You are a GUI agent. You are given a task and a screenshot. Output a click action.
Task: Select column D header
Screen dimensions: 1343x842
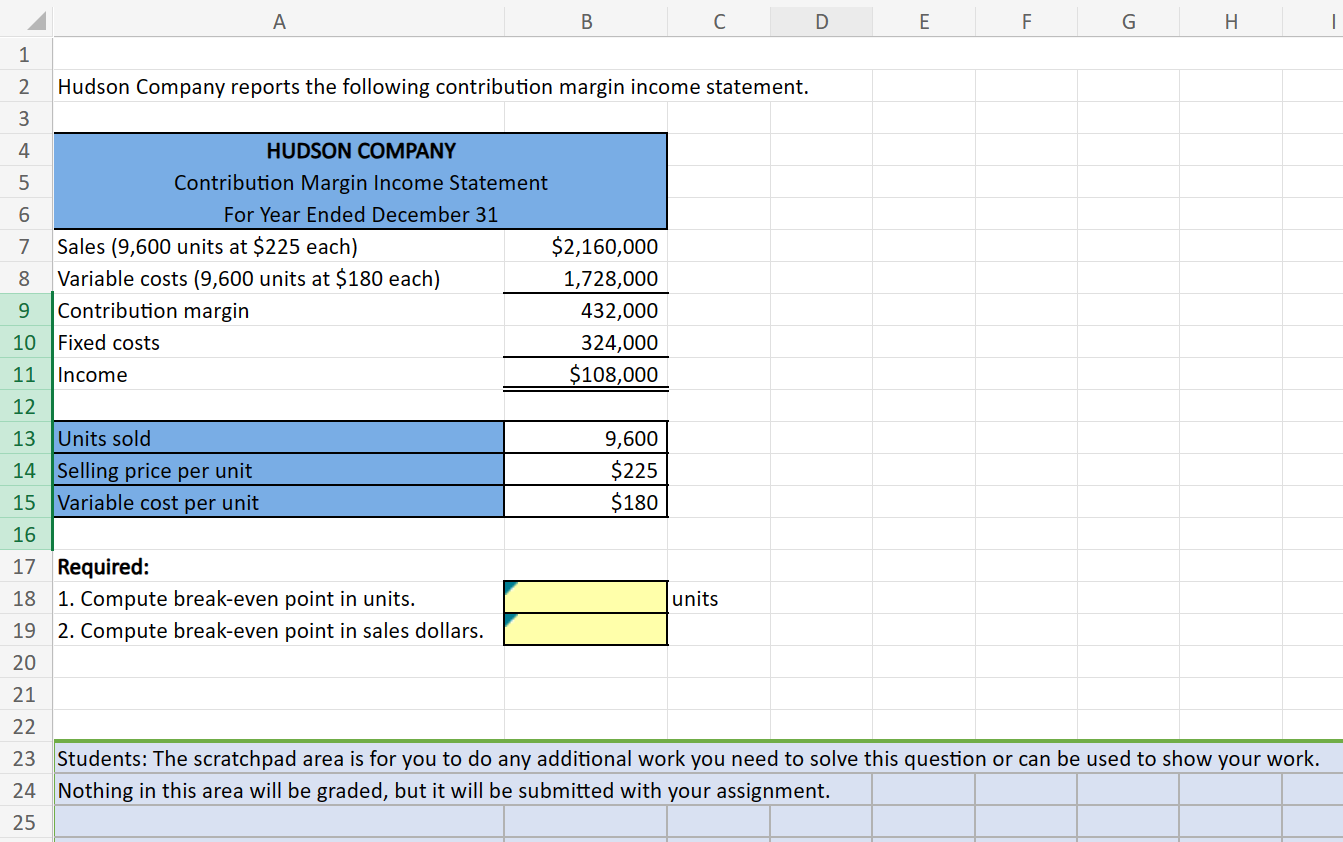click(821, 21)
